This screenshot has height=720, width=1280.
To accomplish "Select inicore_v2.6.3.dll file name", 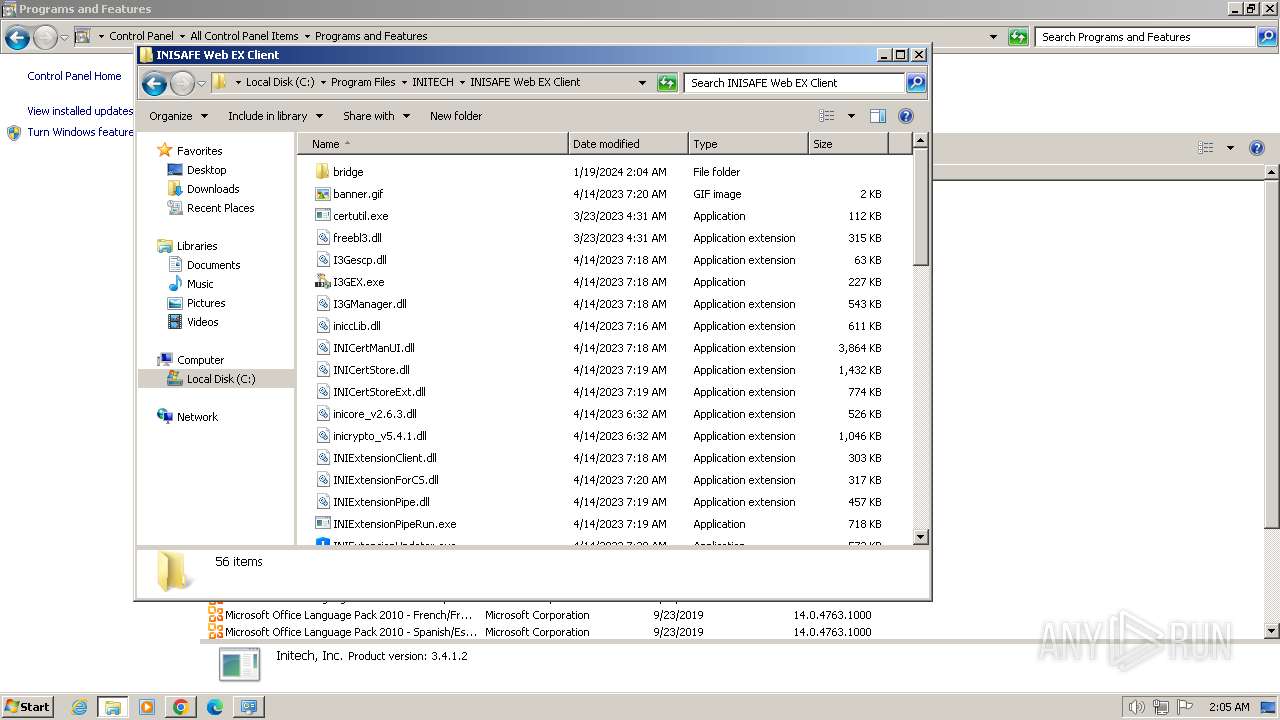I will [x=374, y=414].
